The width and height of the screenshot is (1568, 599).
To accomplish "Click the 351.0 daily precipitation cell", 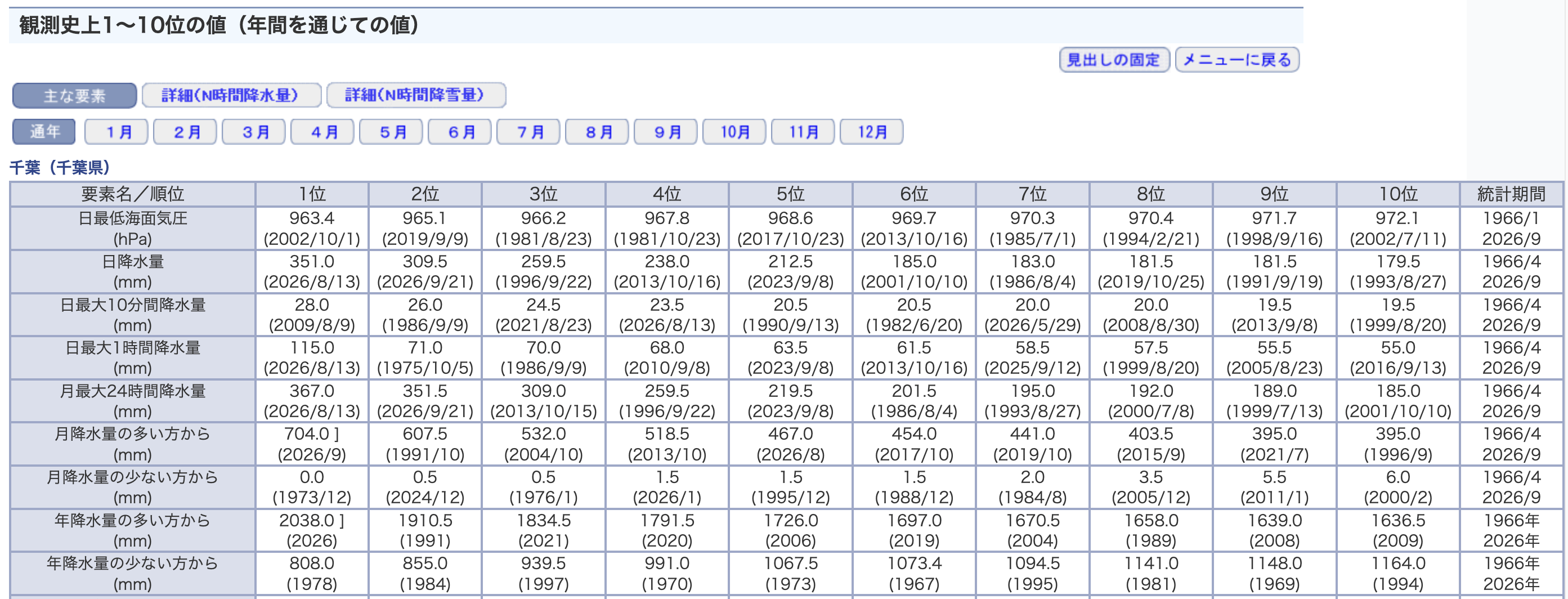I will [x=312, y=271].
